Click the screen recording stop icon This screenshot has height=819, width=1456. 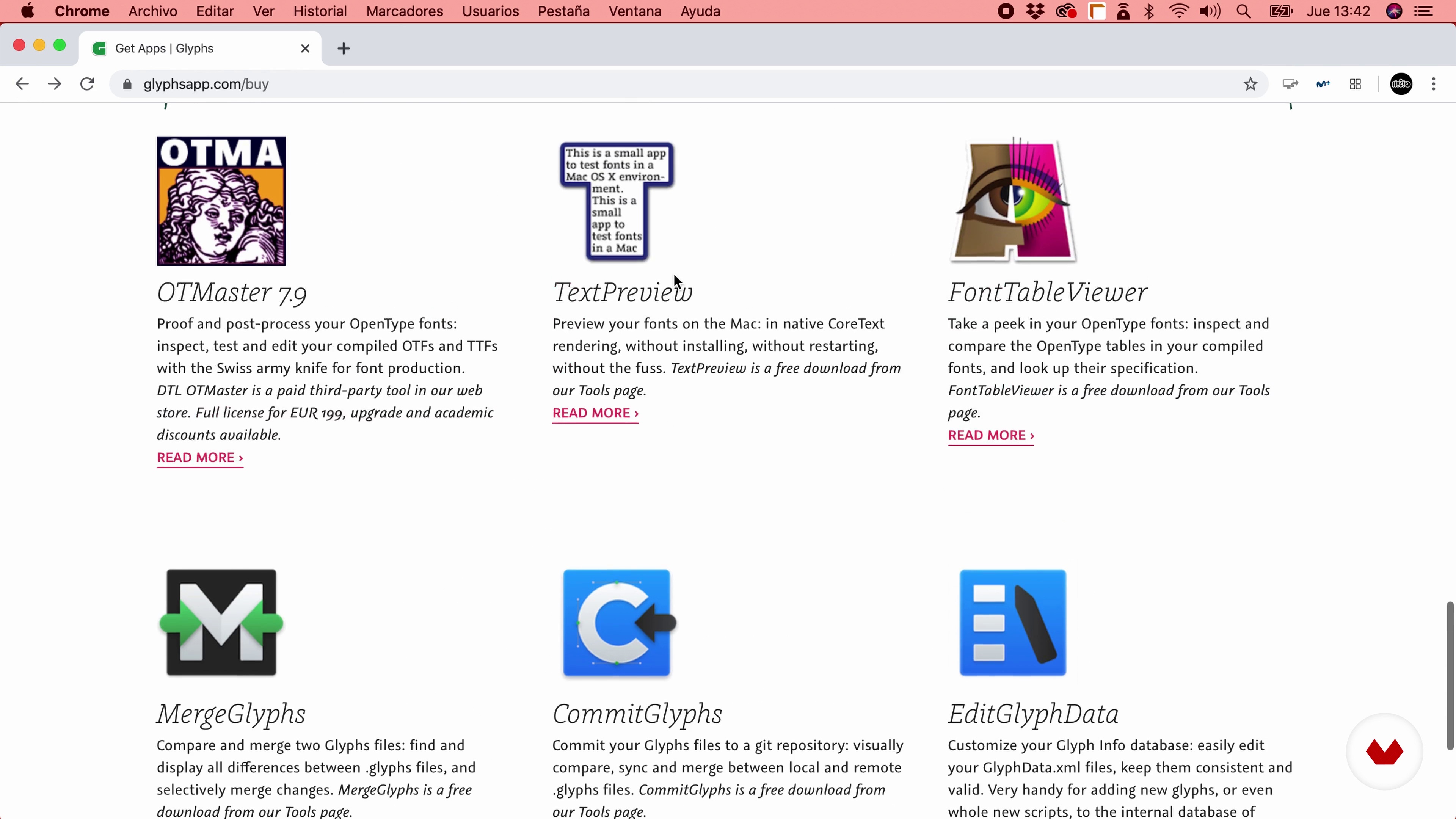coord(1006,11)
